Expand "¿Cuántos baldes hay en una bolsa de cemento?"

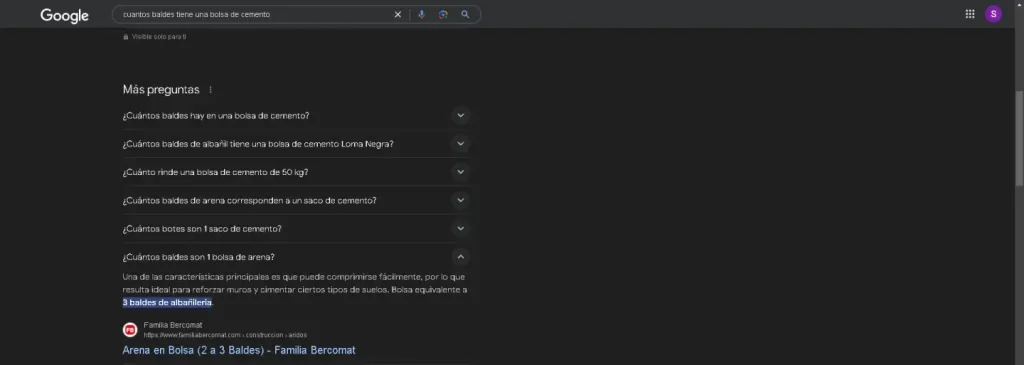coord(296,116)
